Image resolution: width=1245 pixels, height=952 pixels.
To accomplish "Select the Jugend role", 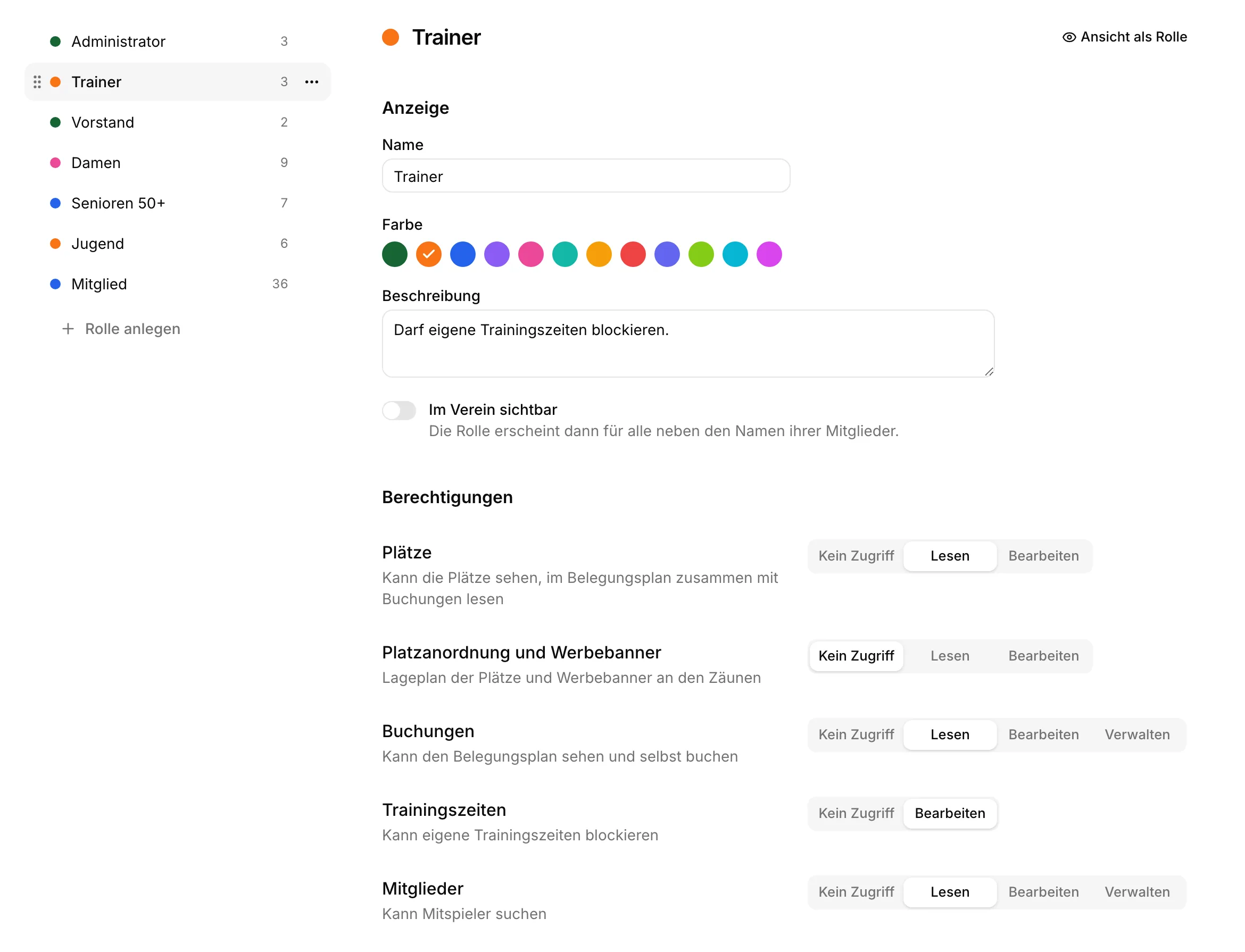I will click(178, 244).
